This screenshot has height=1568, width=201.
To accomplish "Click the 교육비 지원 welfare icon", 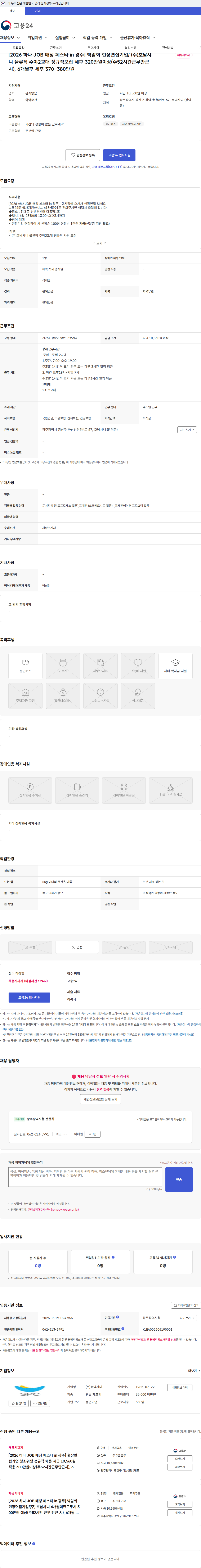I will pyautogui.click(x=138, y=666).
